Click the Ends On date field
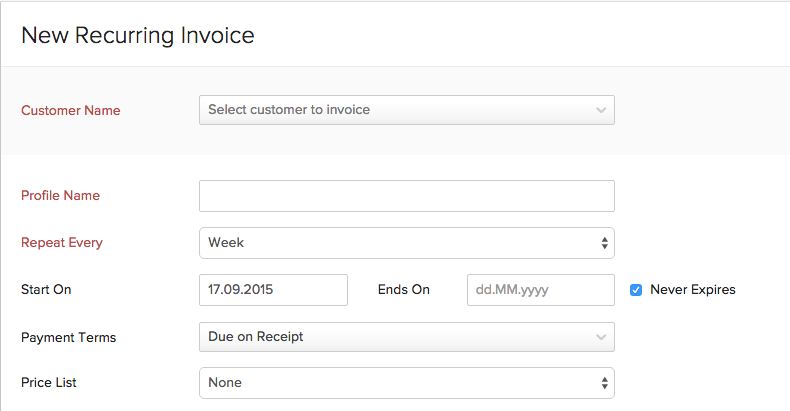The image size is (790, 411). (x=540, y=290)
